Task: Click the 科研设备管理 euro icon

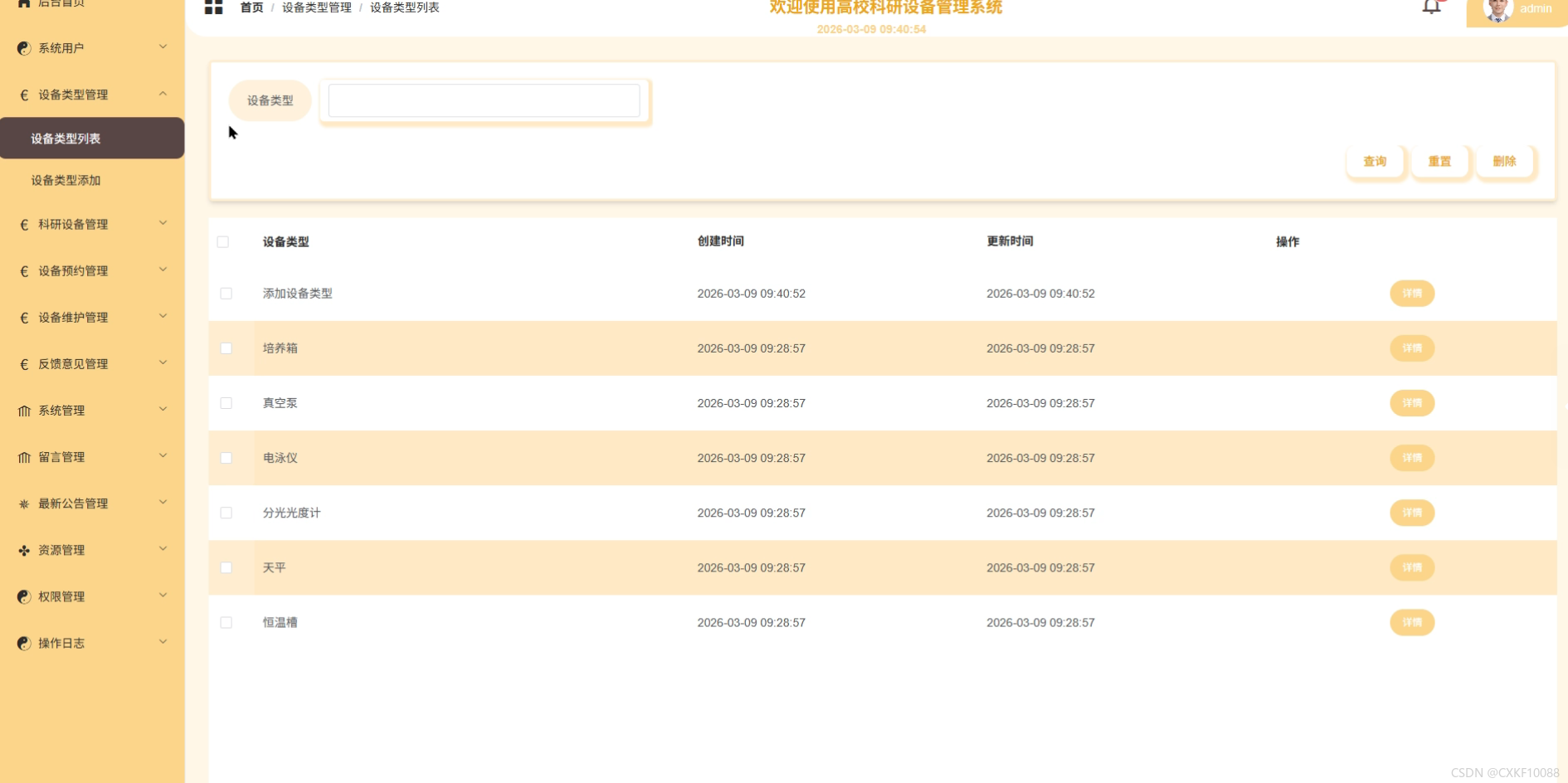Action: click(x=24, y=224)
